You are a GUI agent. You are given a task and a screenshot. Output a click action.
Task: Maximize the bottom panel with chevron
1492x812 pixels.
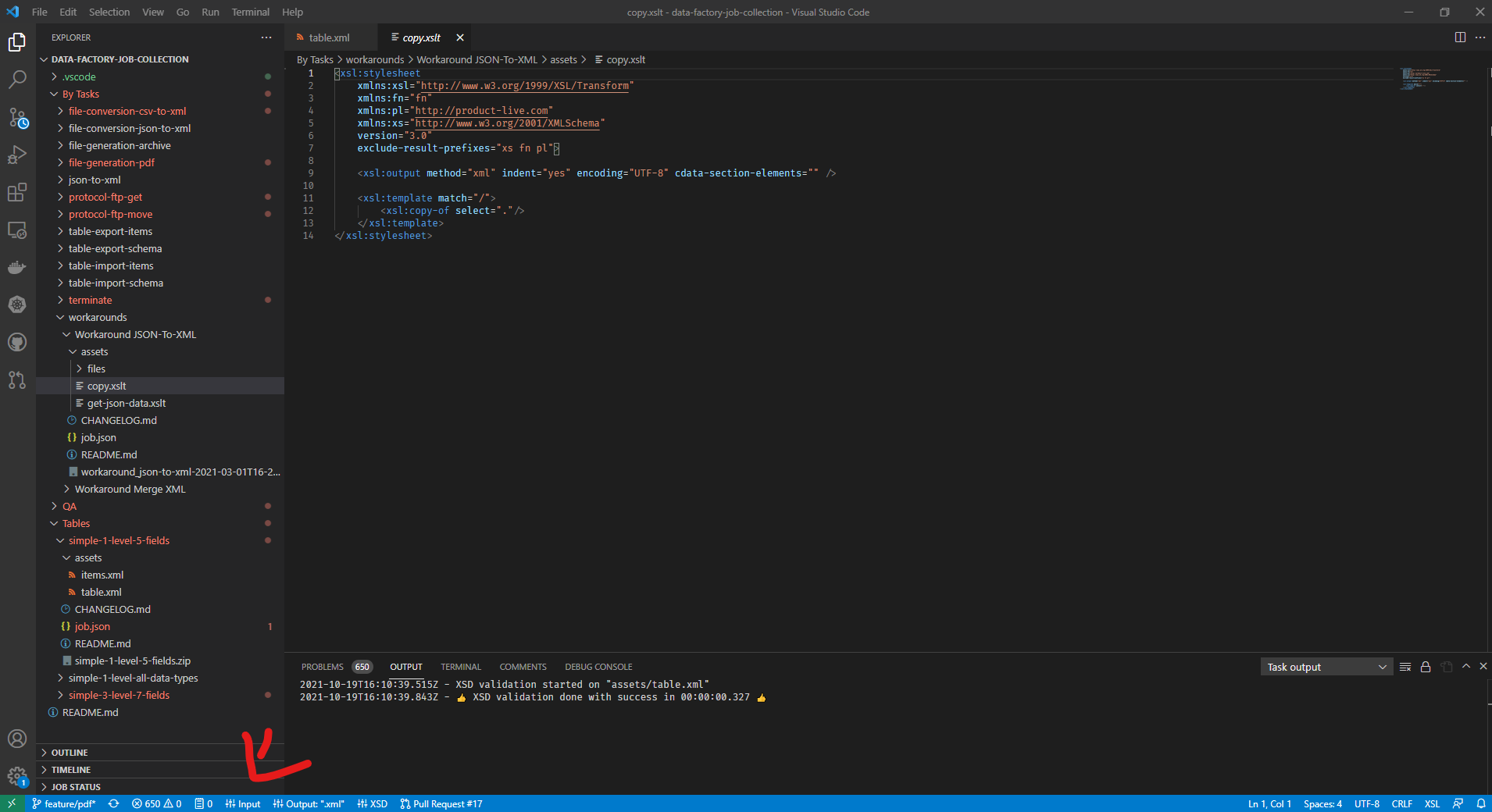click(x=1466, y=666)
